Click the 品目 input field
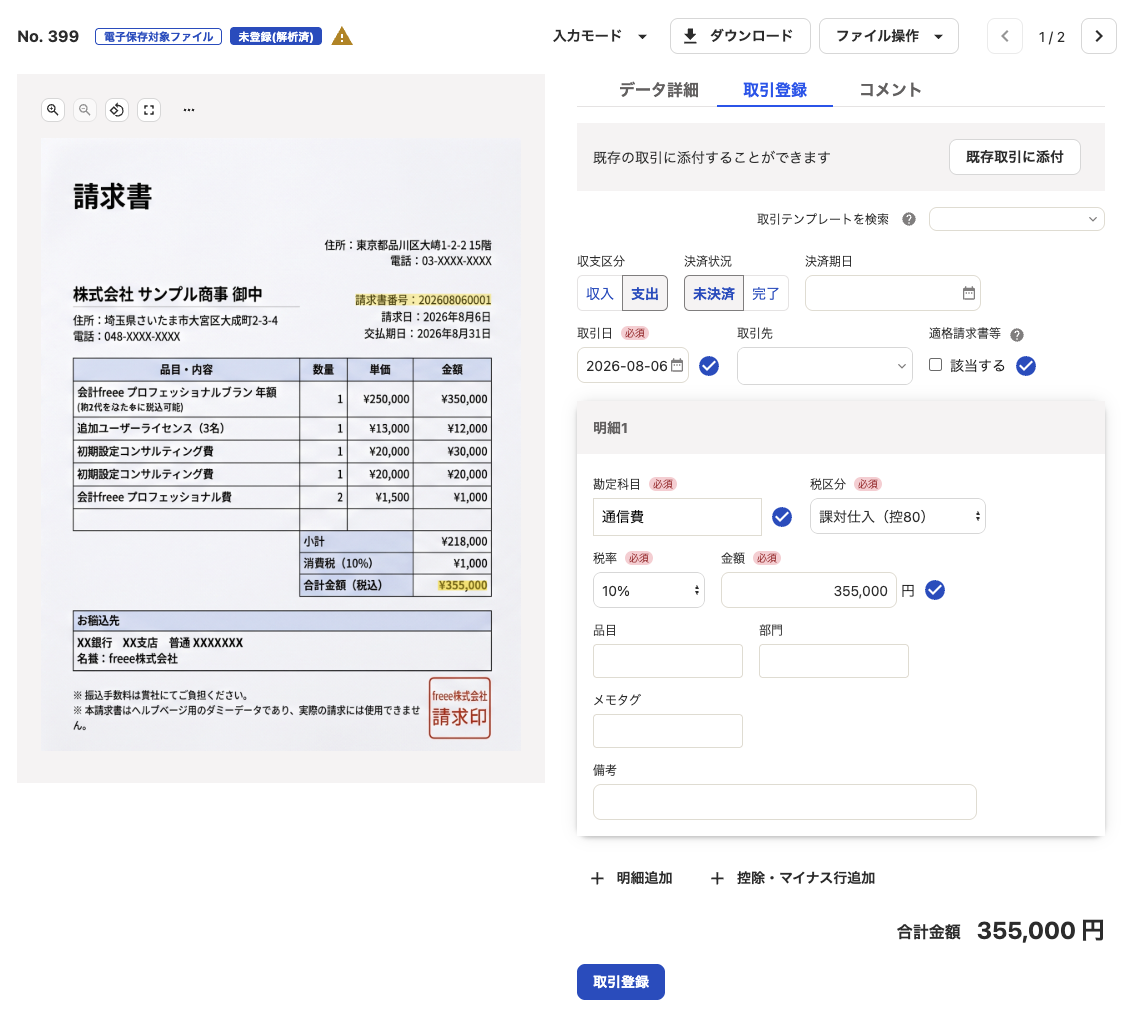The height and width of the screenshot is (1022, 1140). point(667,661)
